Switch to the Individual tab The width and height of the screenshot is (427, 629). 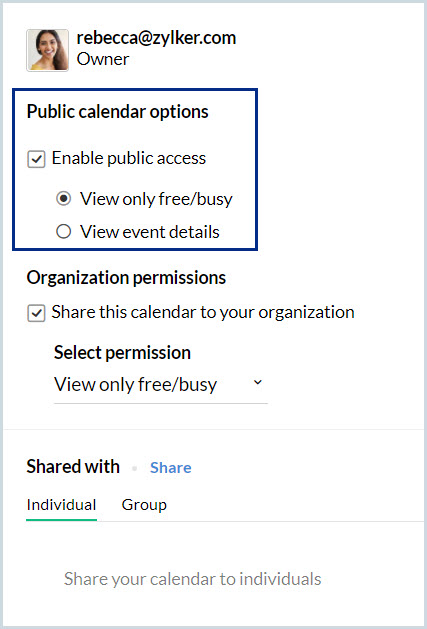pos(61,505)
